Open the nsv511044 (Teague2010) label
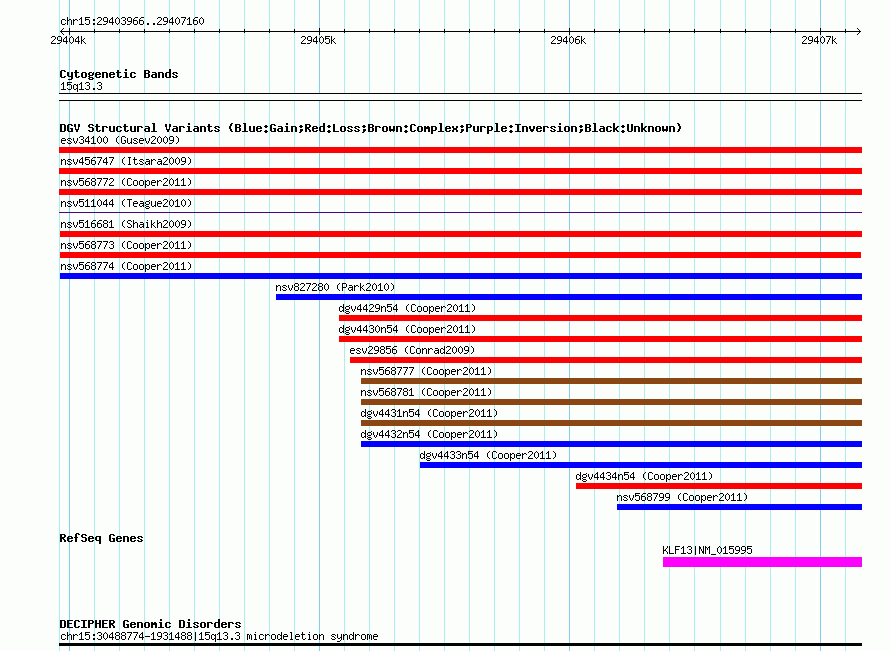The height and width of the screenshot is (651, 890). pos(126,203)
